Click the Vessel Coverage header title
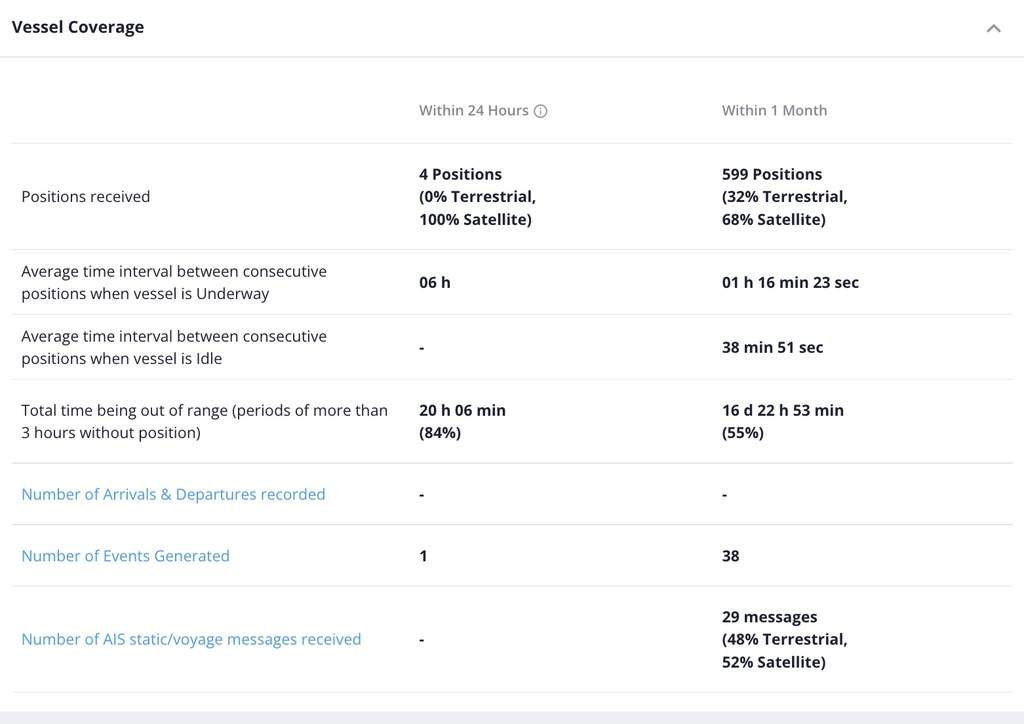This screenshot has width=1024, height=724. click(x=78, y=27)
